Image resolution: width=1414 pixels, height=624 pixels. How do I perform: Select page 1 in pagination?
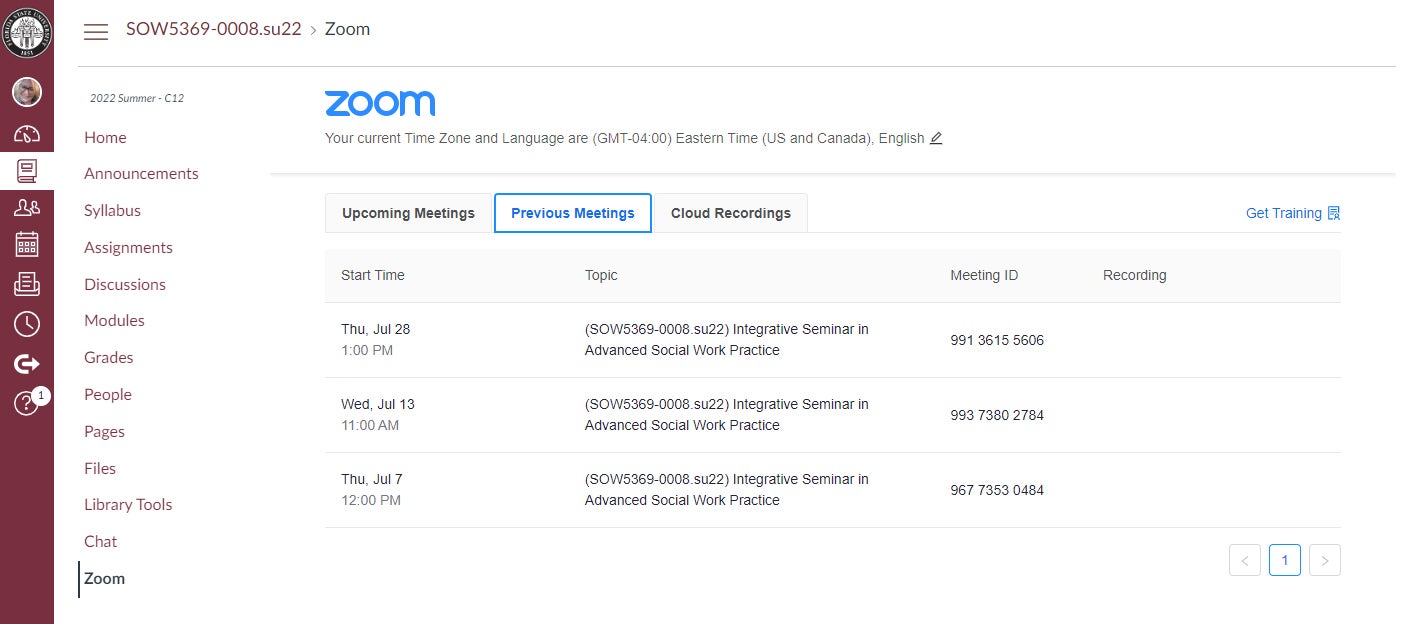click(1285, 561)
